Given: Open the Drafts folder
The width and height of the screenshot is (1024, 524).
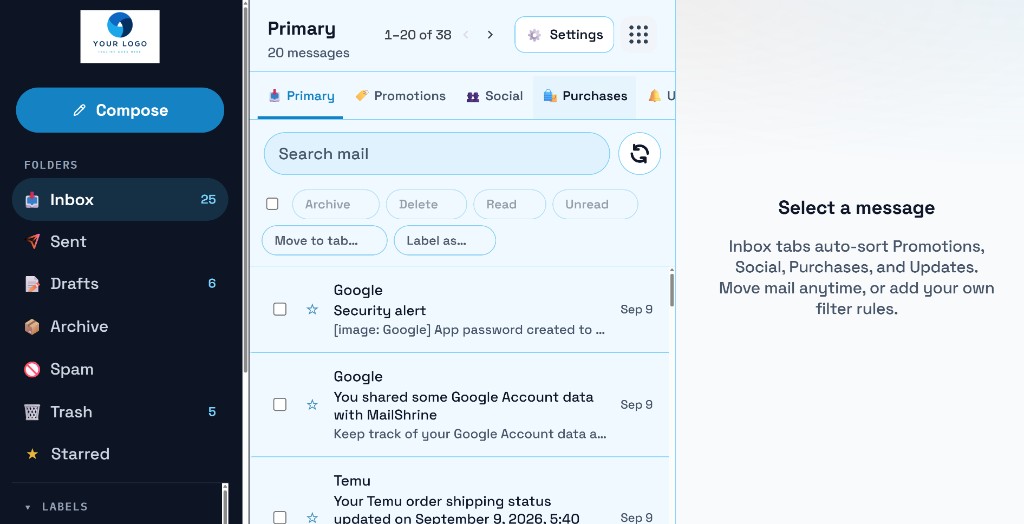Looking at the screenshot, I should pos(120,284).
